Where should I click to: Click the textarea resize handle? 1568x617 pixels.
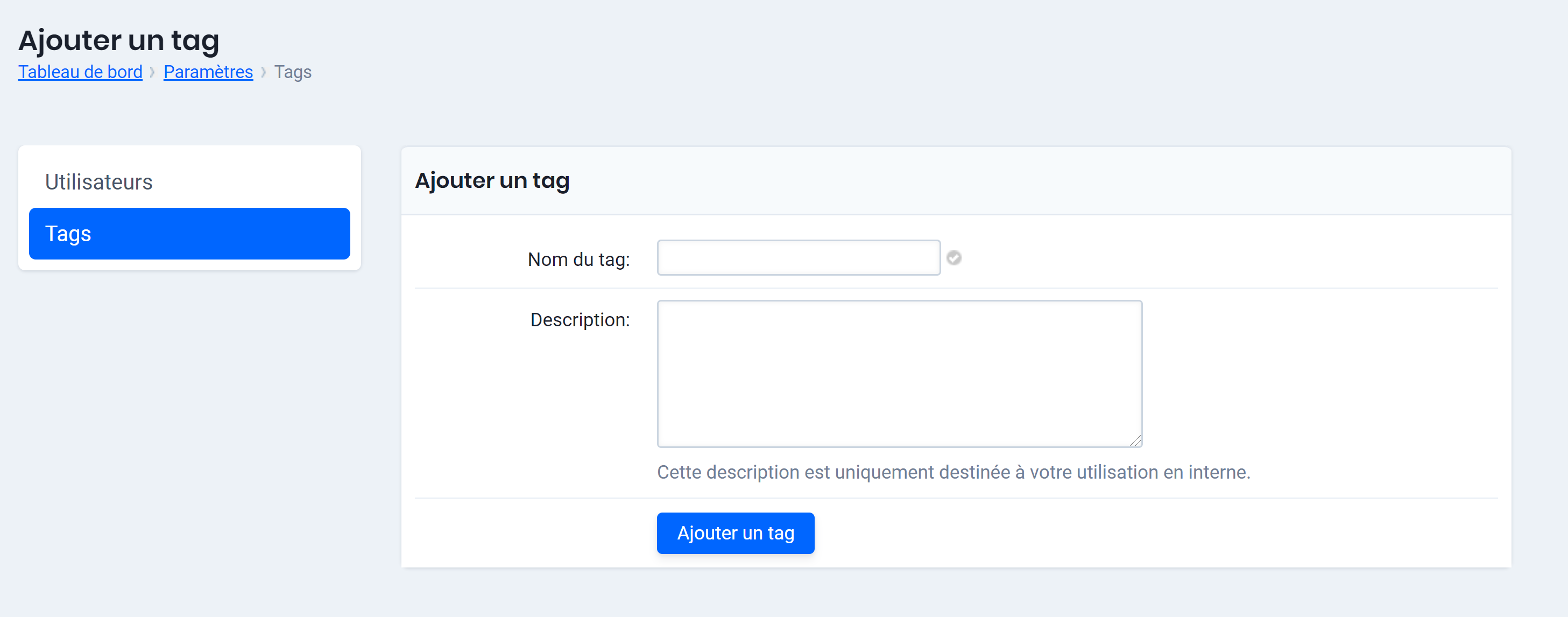click(1137, 441)
